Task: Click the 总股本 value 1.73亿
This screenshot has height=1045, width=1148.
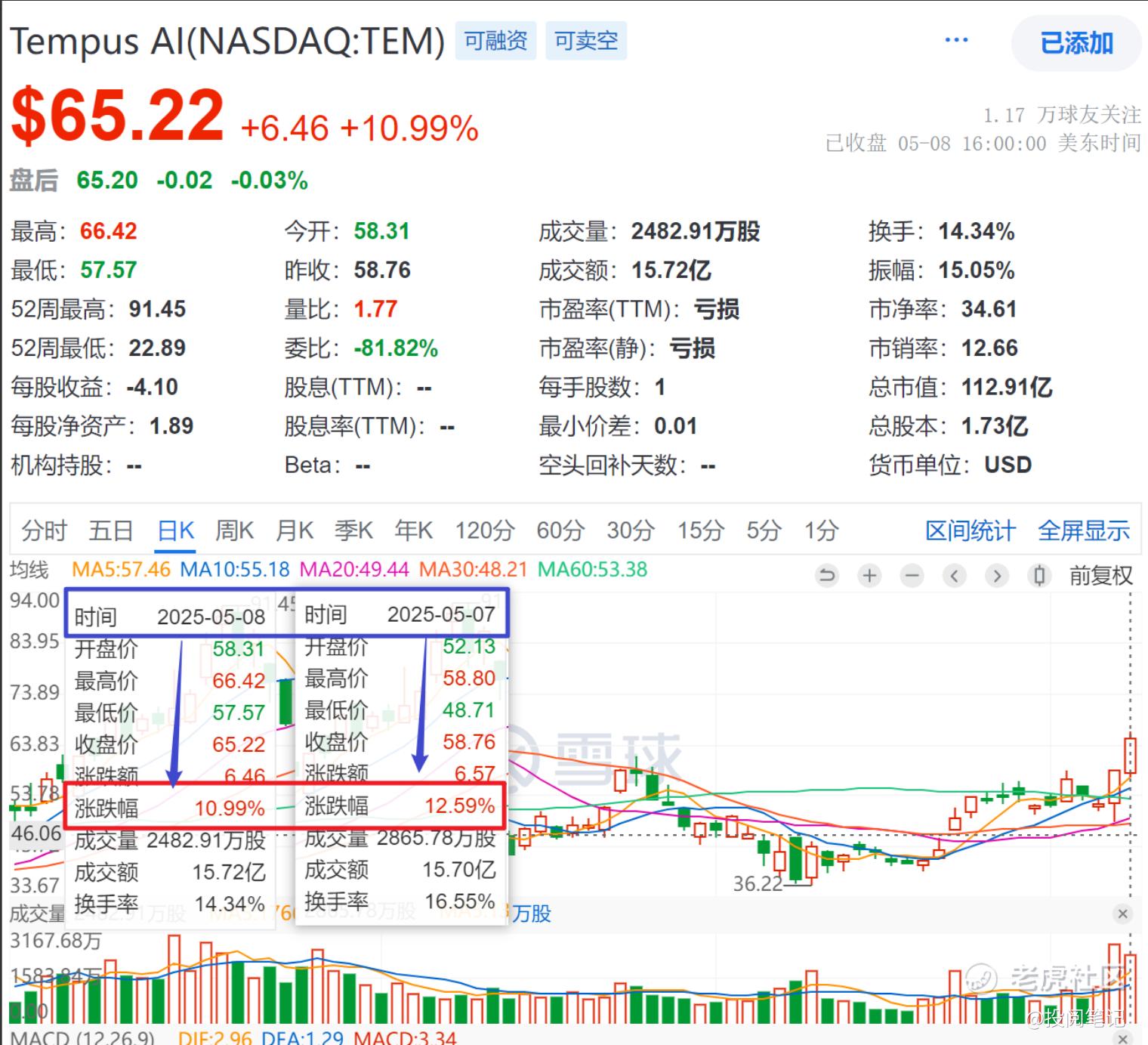Action: [x=995, y=426]
